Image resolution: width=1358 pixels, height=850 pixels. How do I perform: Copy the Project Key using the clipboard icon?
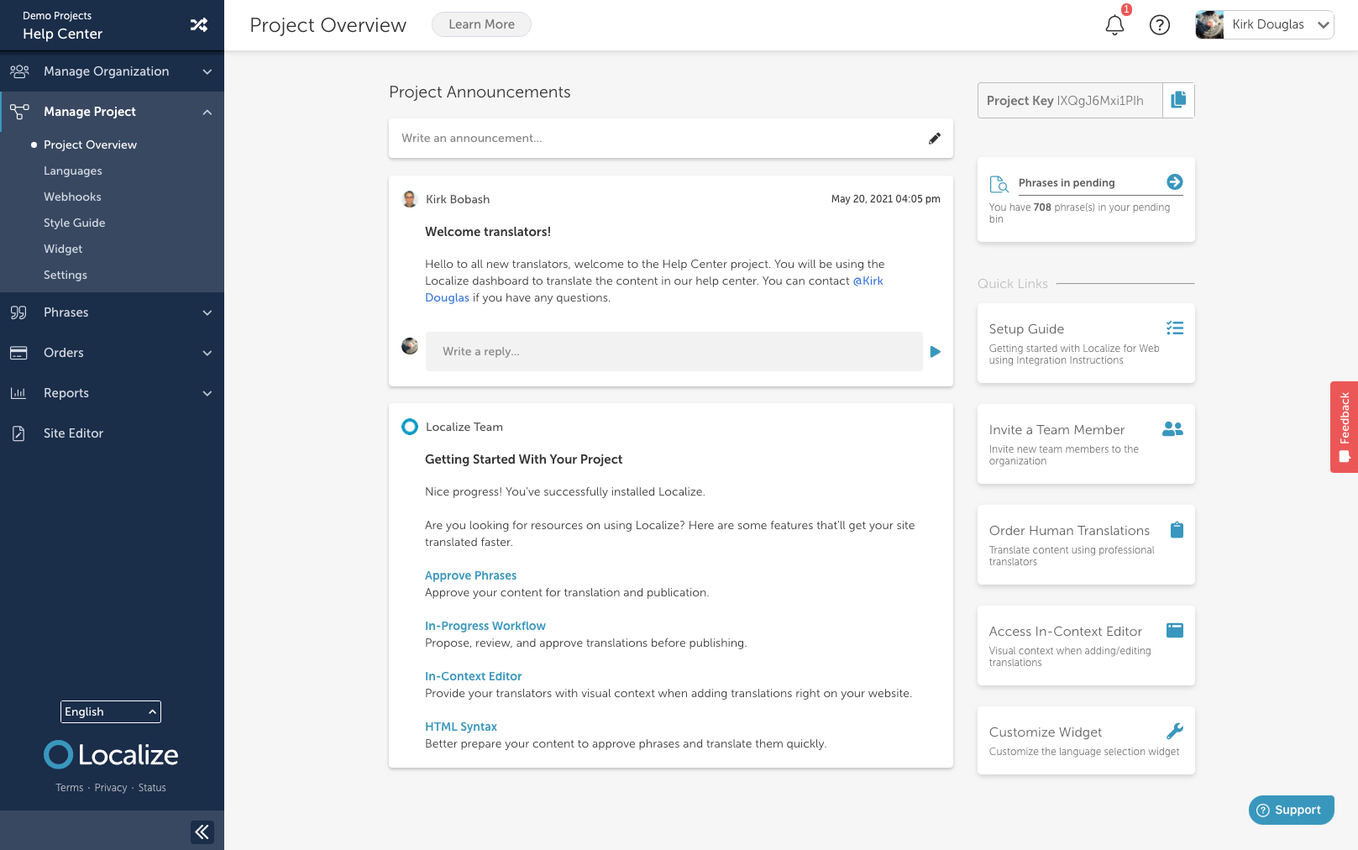[x=1177, y=100]
